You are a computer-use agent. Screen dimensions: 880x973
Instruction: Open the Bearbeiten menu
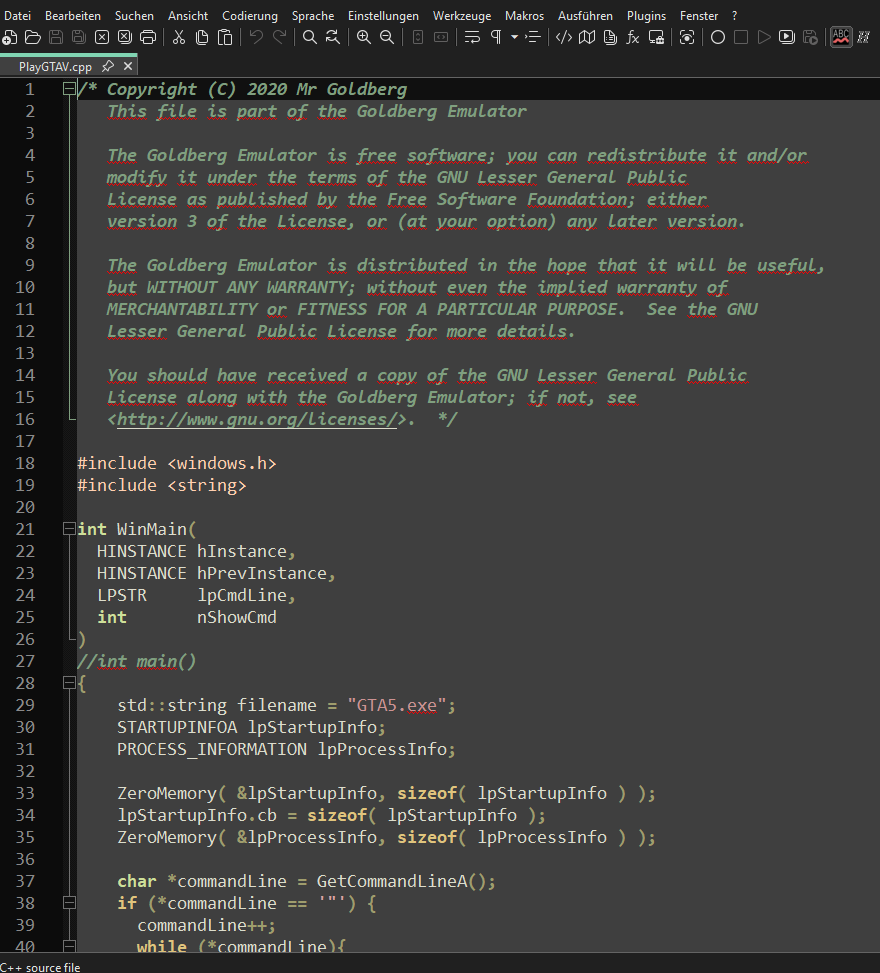(x=73, y=16)
